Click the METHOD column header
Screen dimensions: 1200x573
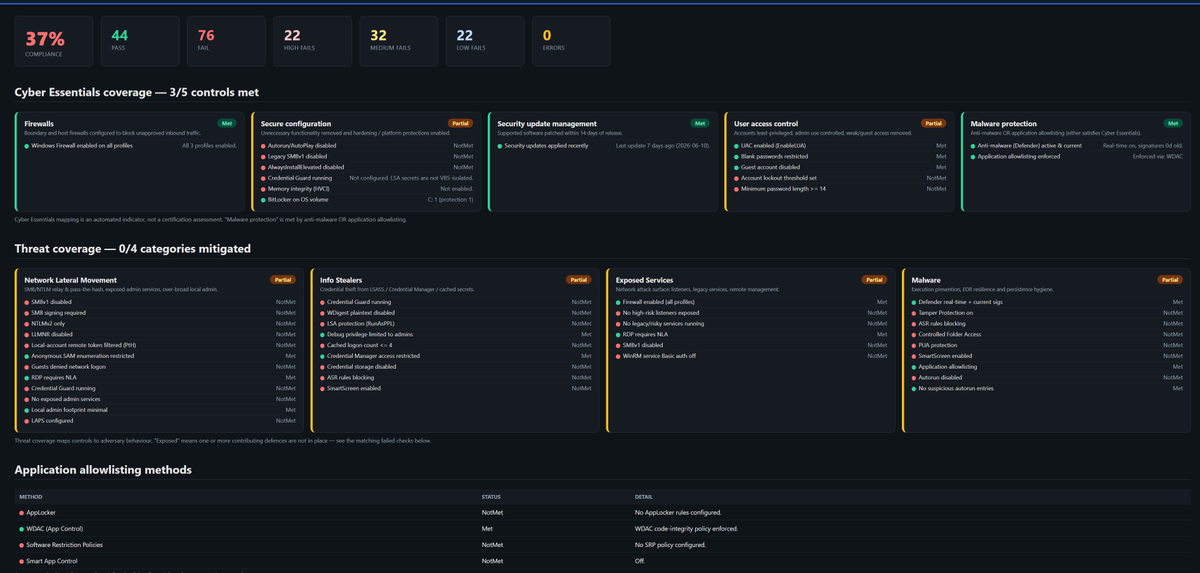point(31,496)
